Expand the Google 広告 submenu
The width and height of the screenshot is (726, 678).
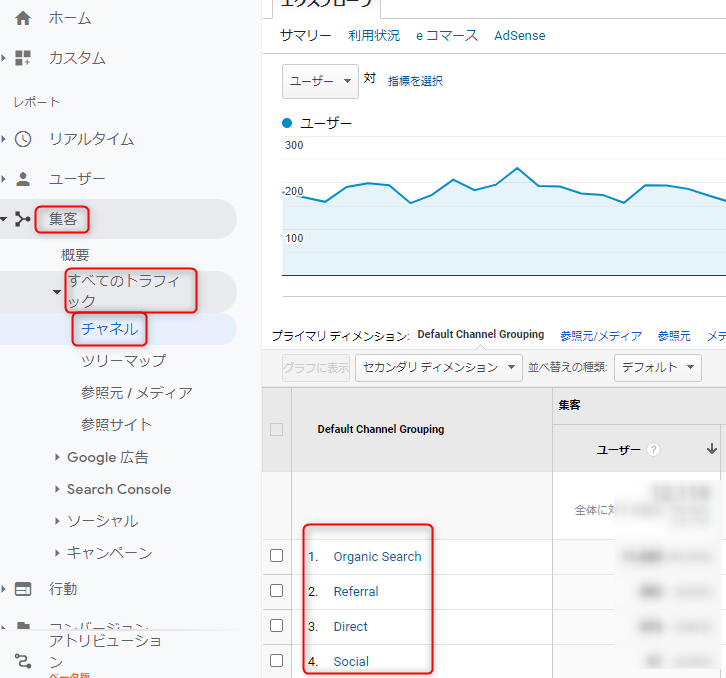57,458
